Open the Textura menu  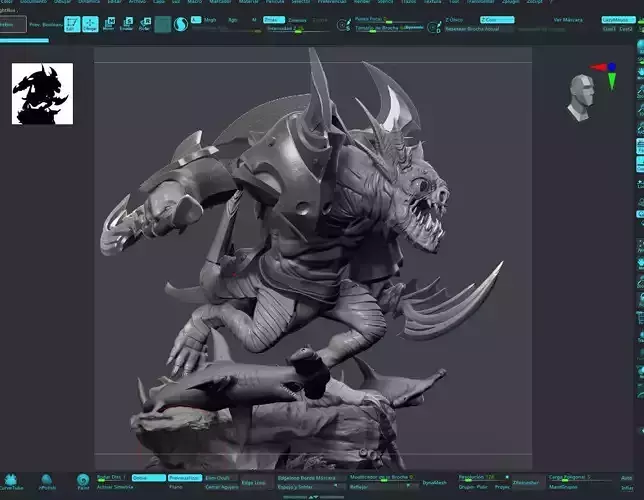click(x=432, y=2)
